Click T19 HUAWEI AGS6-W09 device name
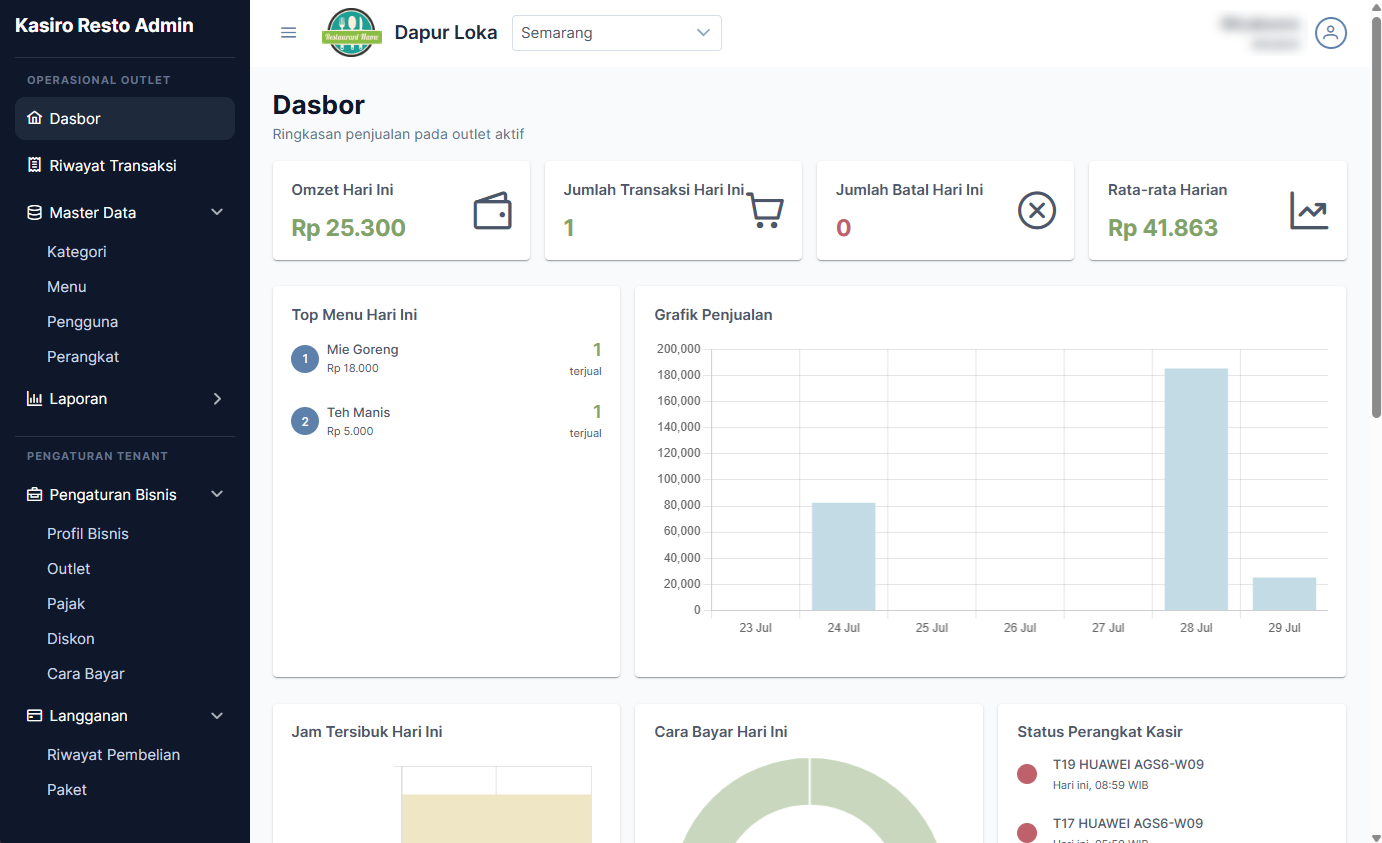The image size is (1382, 843). (1128, 764)
